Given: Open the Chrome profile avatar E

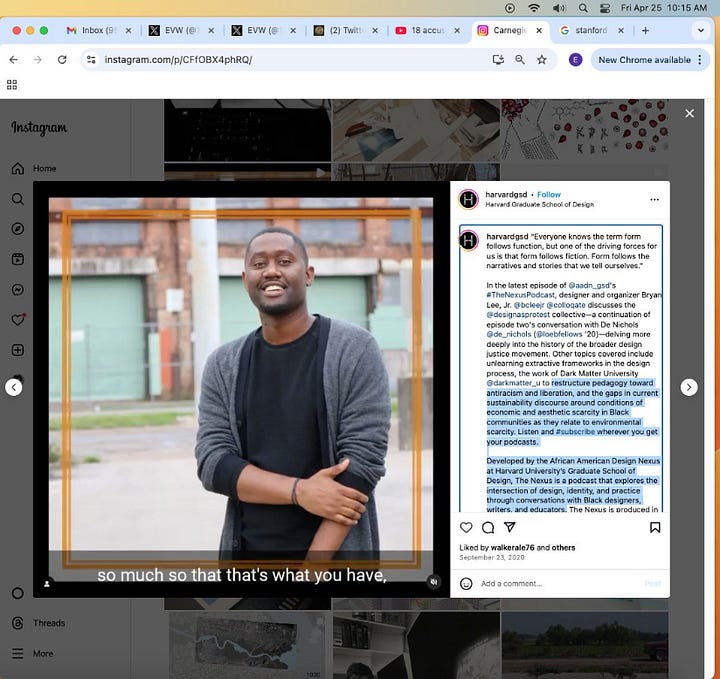Looking at the screenshot, I should click(x=575, y=60).
